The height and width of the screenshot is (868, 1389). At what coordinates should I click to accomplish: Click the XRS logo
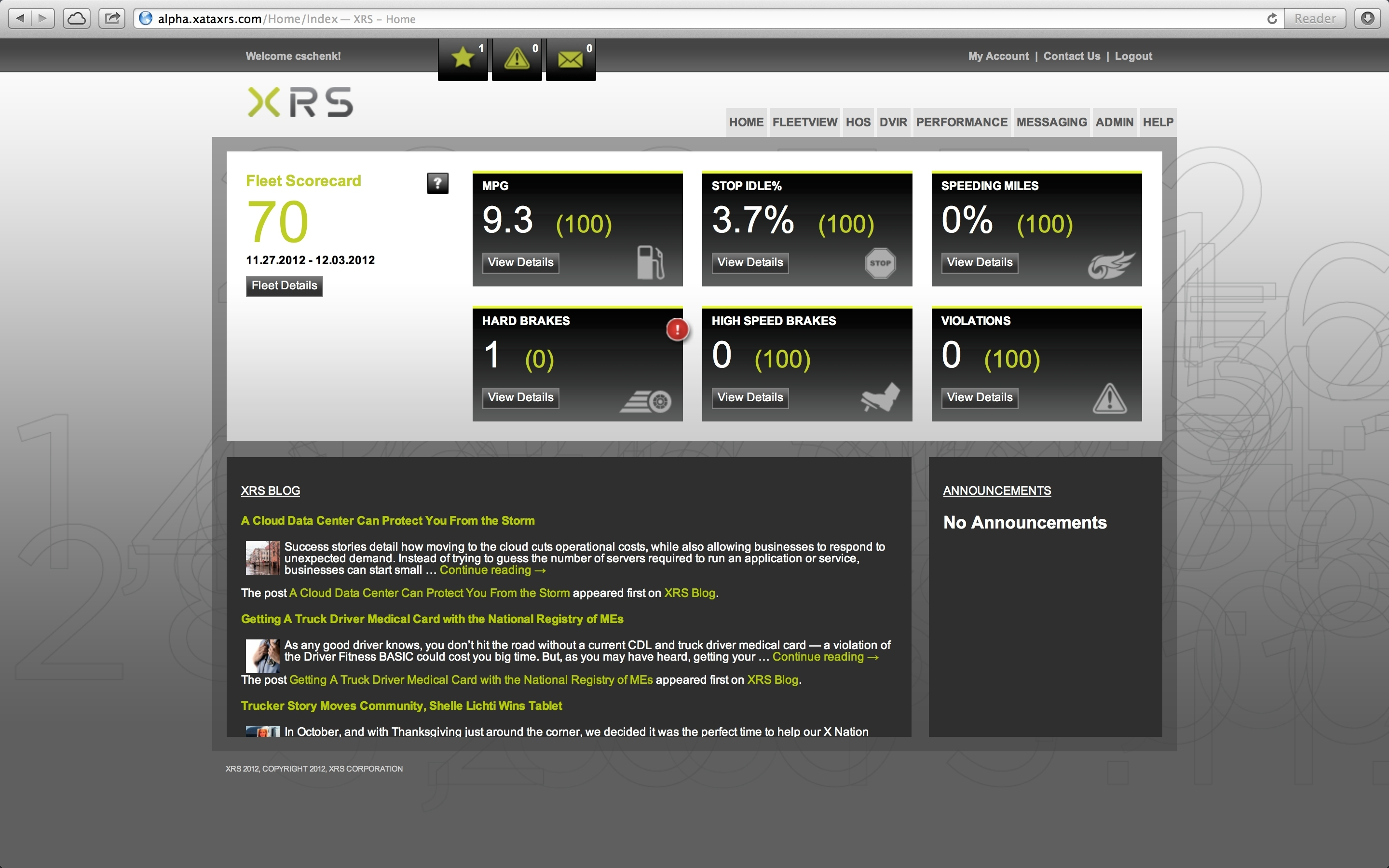tap(299, 101)
